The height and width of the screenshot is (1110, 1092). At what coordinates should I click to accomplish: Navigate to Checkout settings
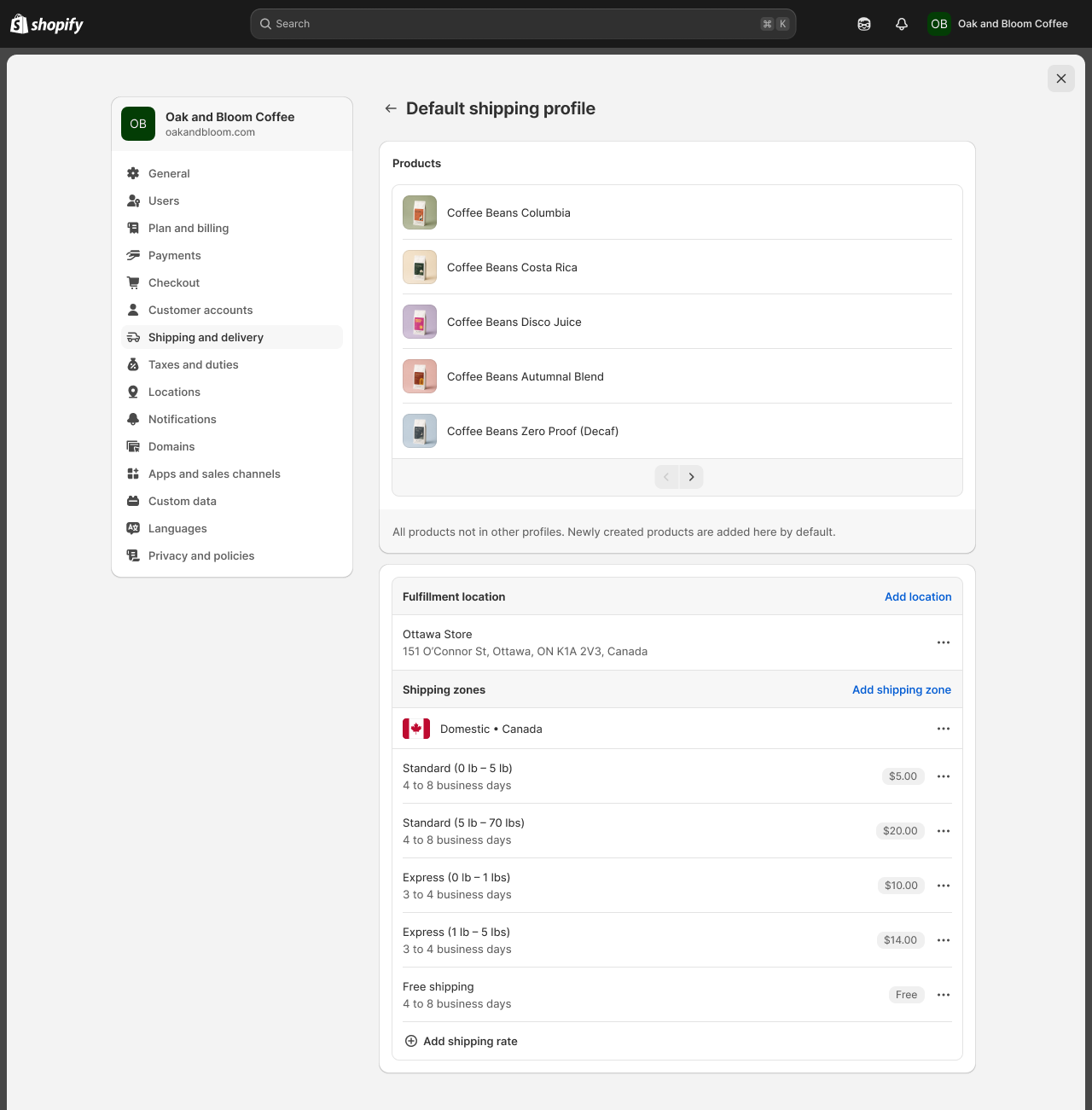pyautogui.click(x=232, y=282)
